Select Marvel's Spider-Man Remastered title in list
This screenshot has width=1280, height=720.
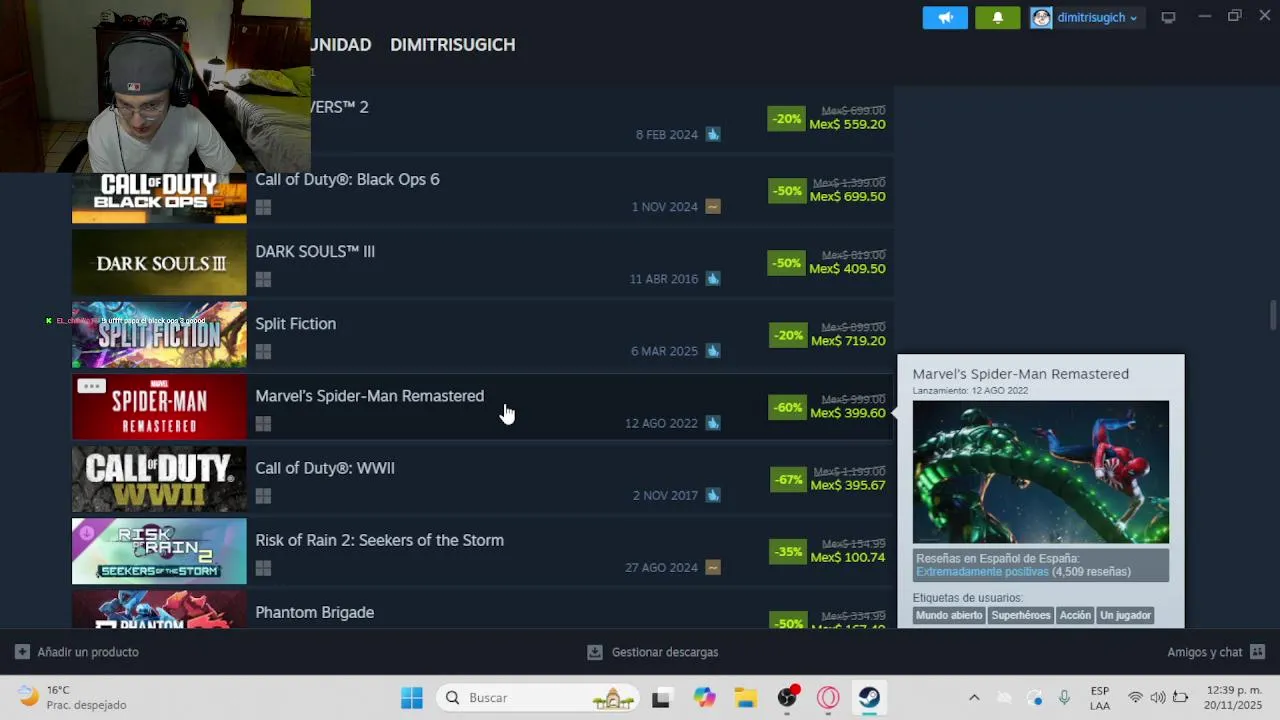coord(369,396)
